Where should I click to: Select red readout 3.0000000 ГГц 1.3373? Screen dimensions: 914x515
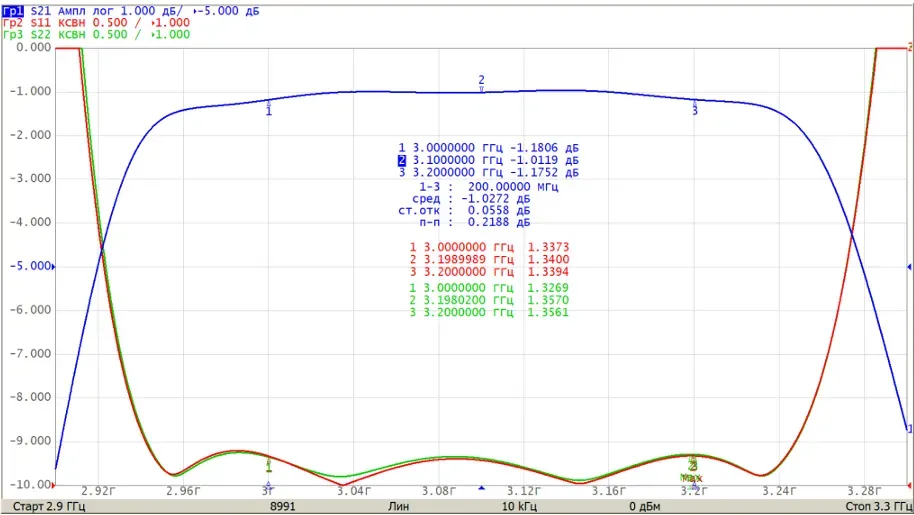[x=489, y=247]
